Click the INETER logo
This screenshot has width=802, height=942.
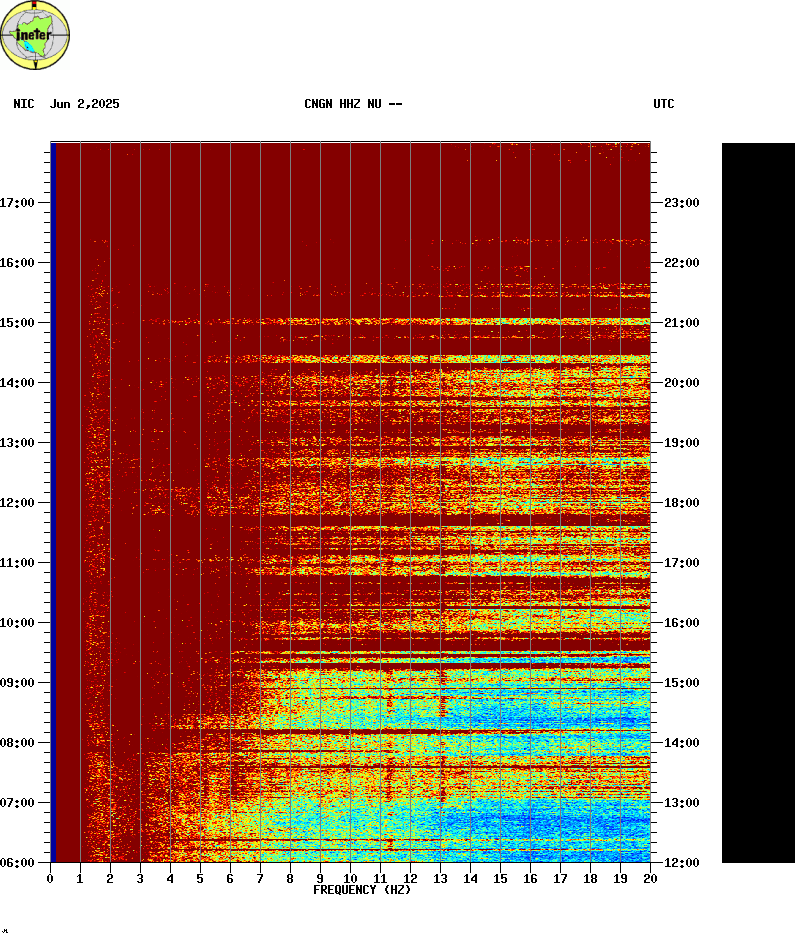tap(35, 35)
